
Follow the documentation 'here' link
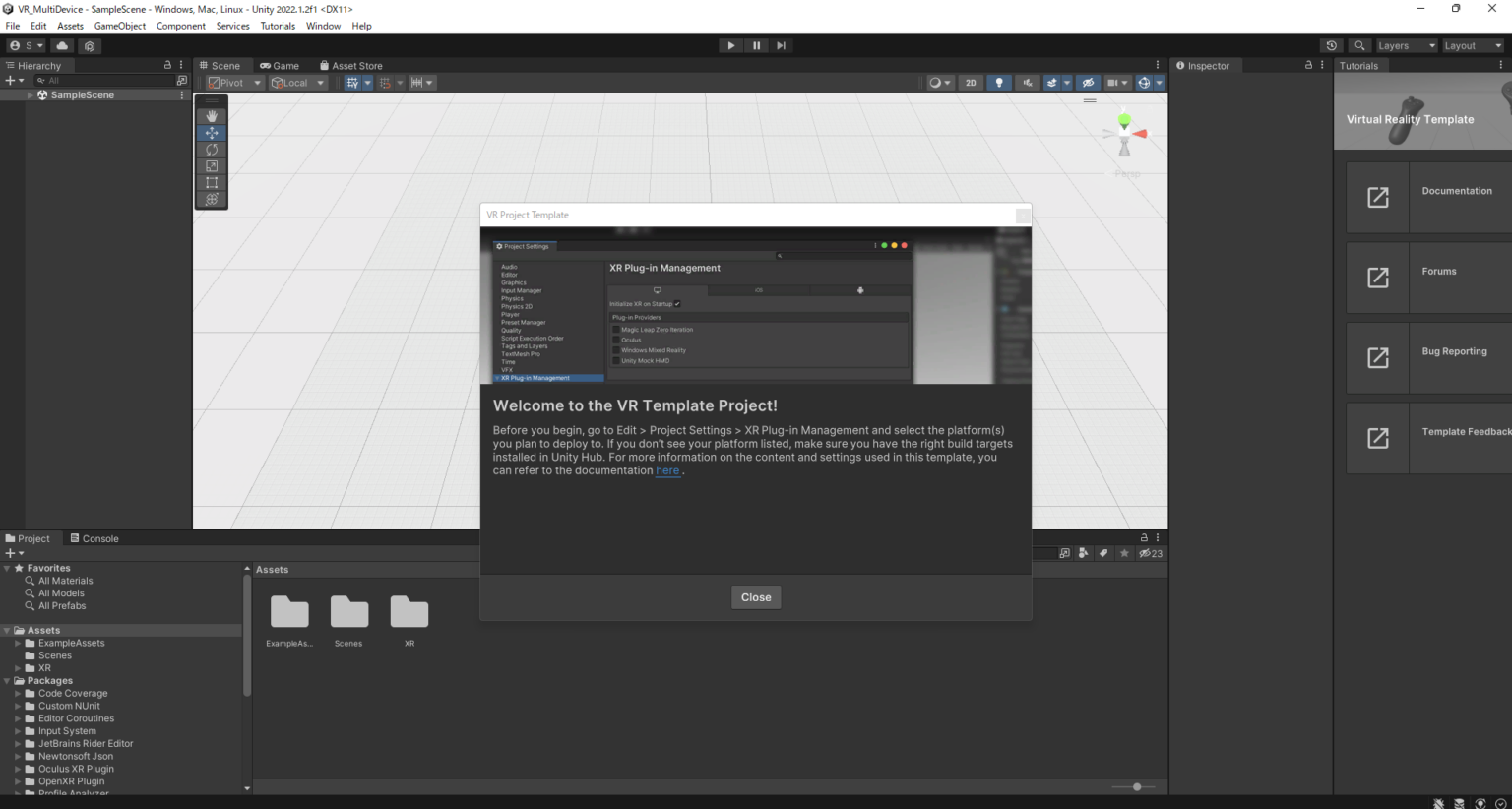[667, 470]
